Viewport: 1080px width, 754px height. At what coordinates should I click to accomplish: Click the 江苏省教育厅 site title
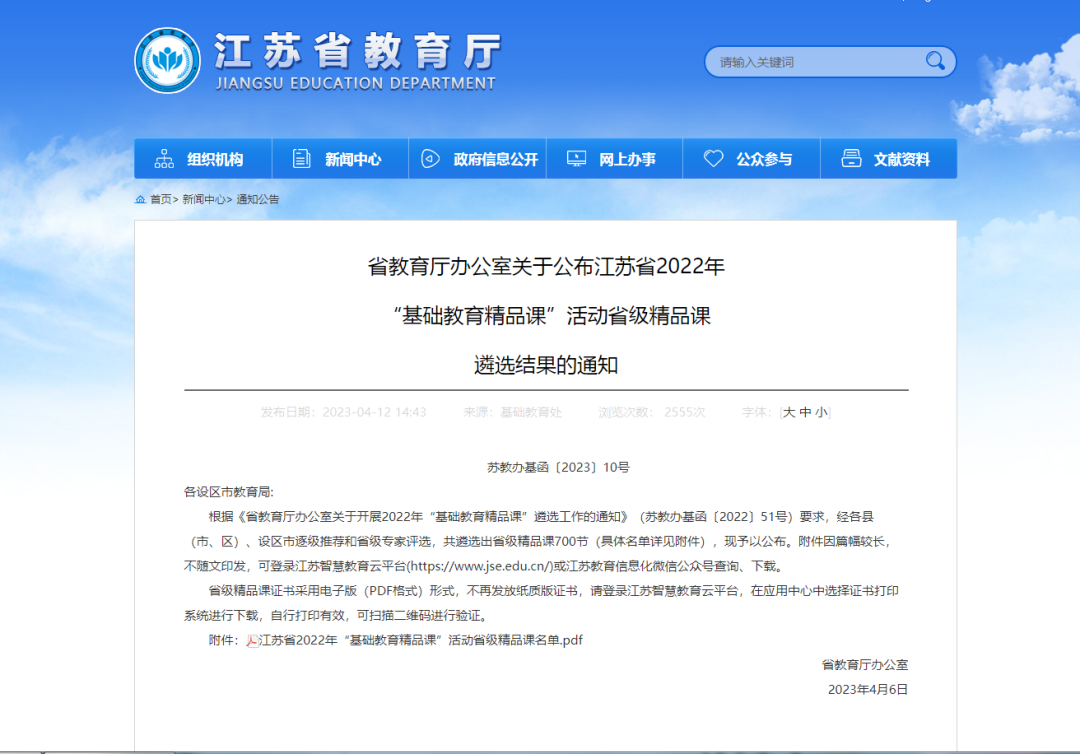pos(358,51)
